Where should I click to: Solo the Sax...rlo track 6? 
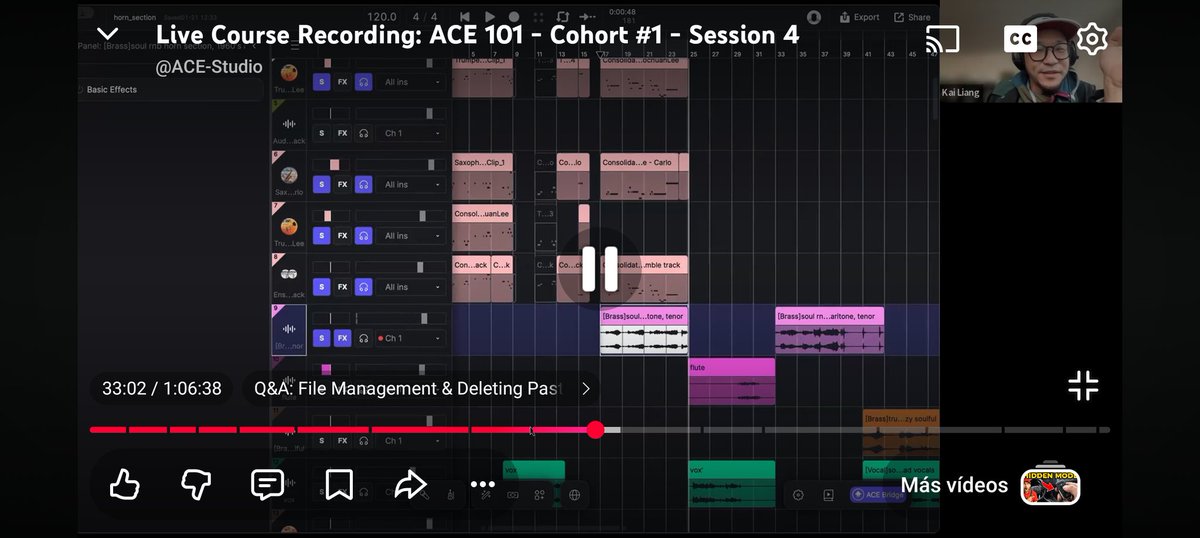pyautogui.click(x=321, y=184)
